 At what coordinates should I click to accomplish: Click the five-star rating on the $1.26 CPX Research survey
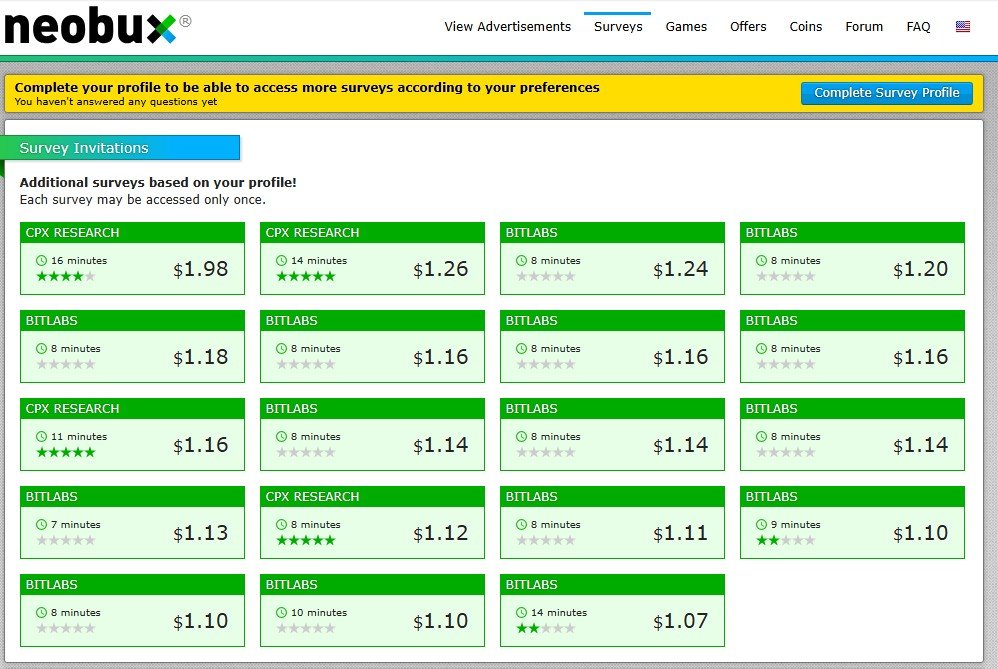(304, 276)
